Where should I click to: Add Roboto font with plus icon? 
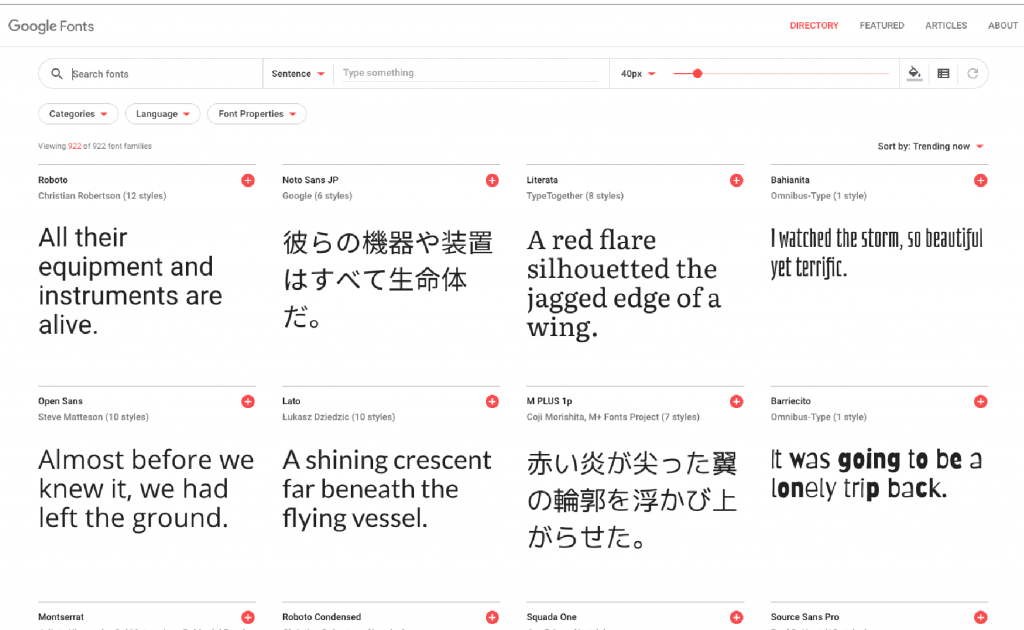pos(248,180)
